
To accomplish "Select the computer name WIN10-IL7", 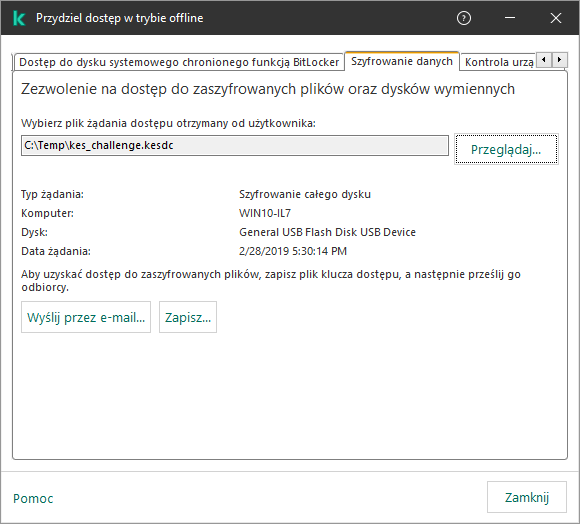I will coord(265,213).
